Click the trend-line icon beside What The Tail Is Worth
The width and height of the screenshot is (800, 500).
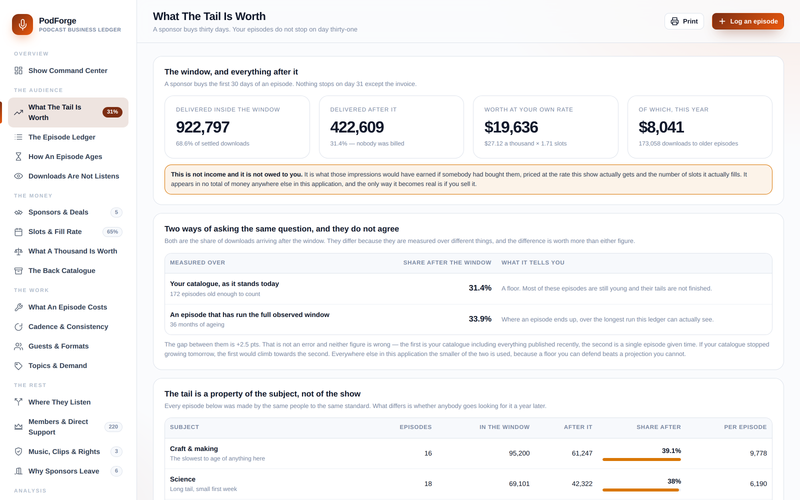pos(18,112)
